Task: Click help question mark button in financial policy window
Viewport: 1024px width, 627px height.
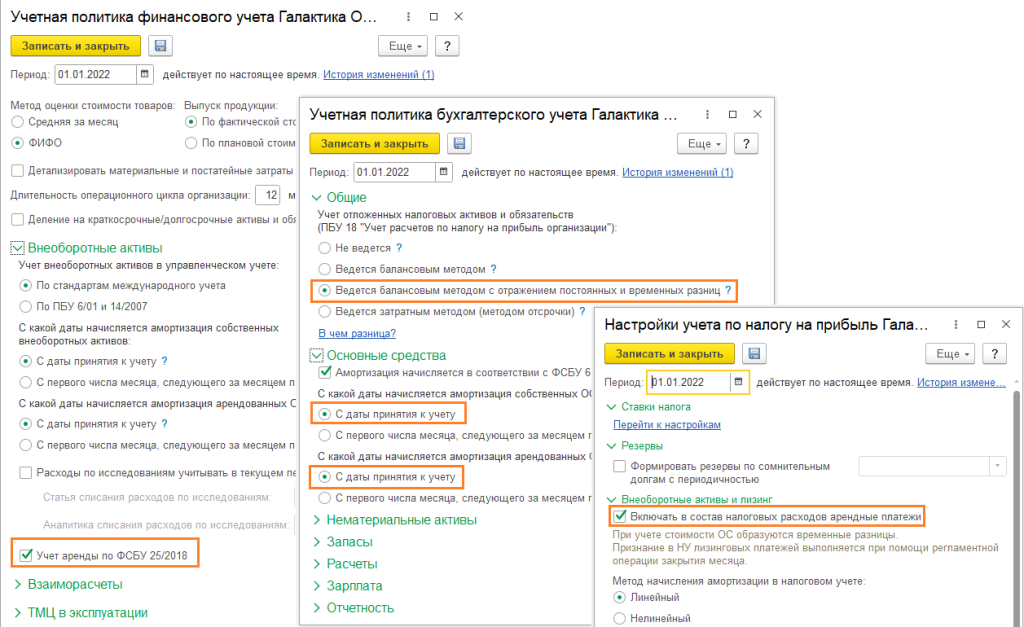Action: coord(446,46)
